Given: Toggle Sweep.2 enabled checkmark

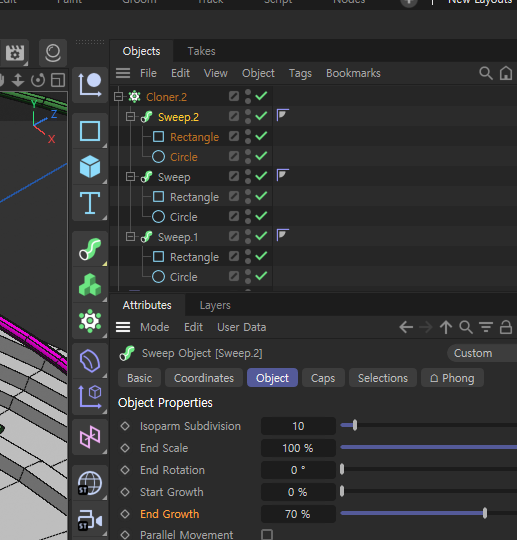Looking at the screenshot, I should click(x=261, y=116).
